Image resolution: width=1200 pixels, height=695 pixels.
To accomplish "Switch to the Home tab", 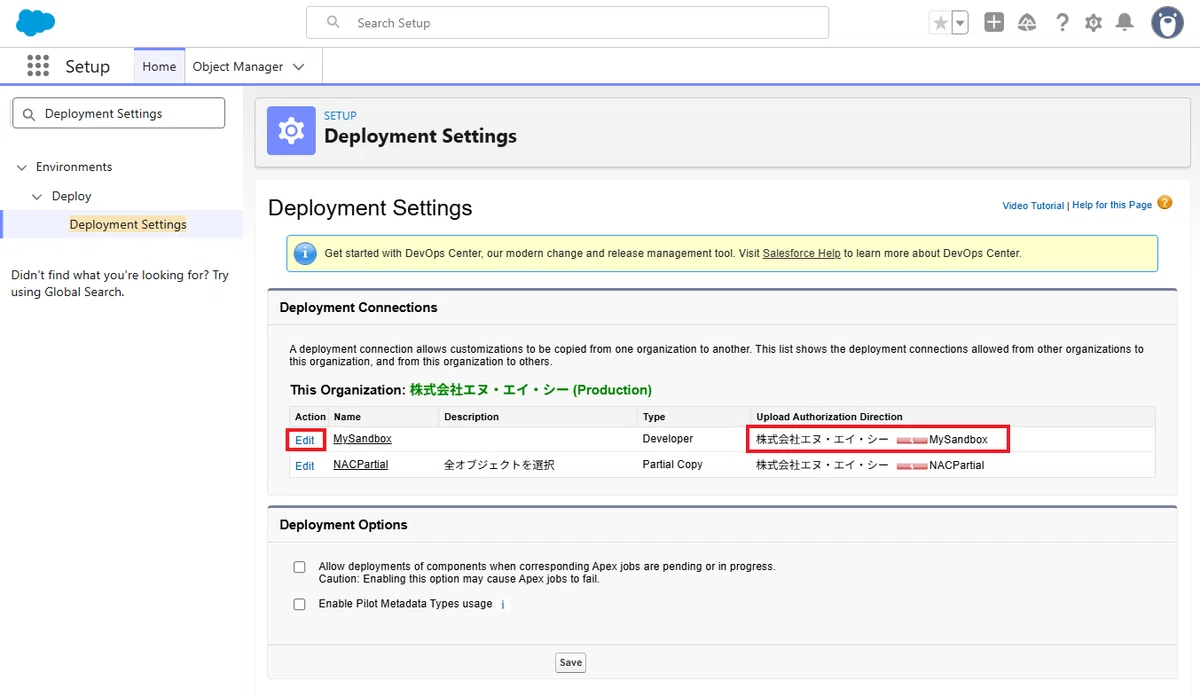I will pyautogui.click(x=159, y=66).
